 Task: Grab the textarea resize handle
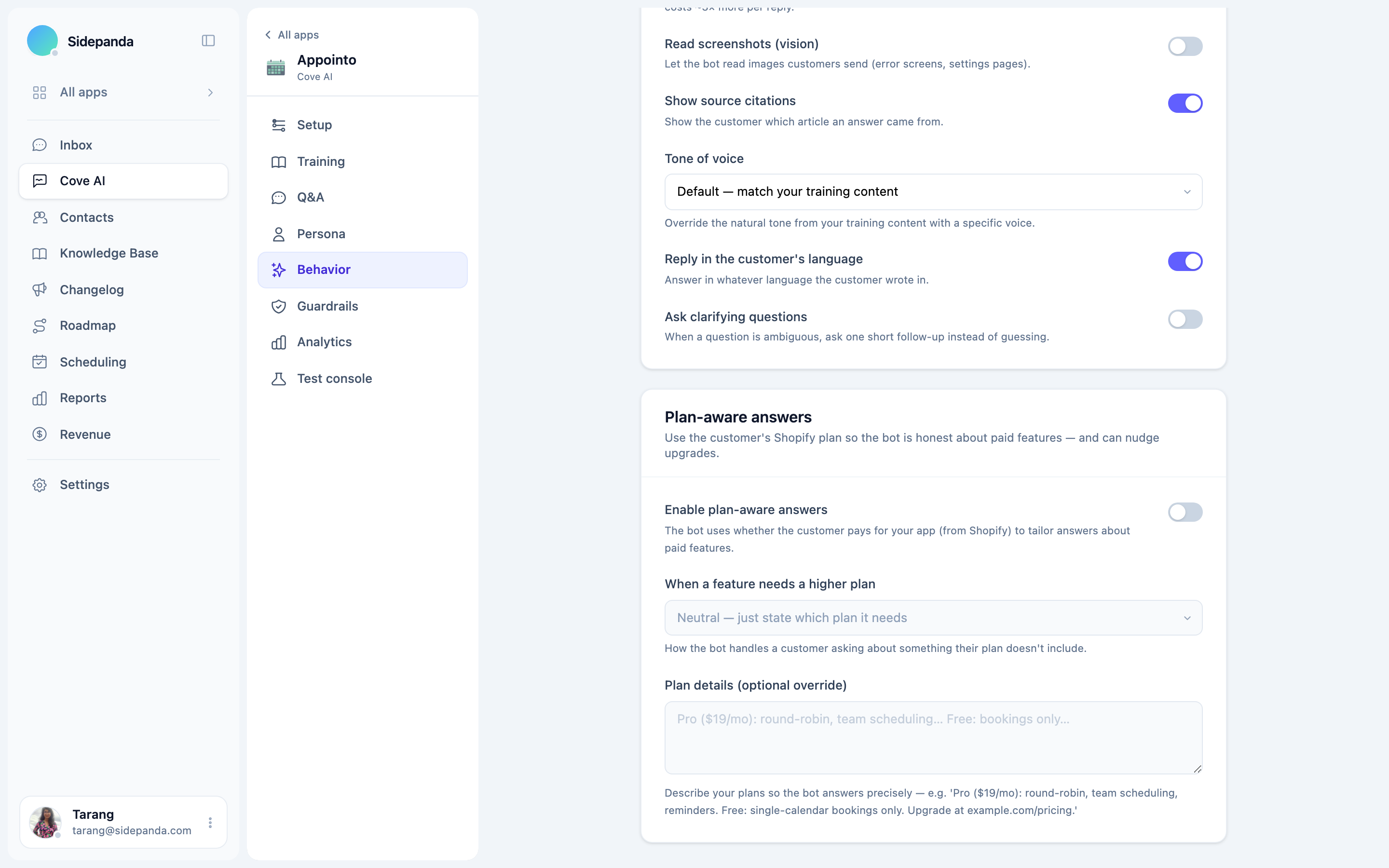pos(1198,769)
